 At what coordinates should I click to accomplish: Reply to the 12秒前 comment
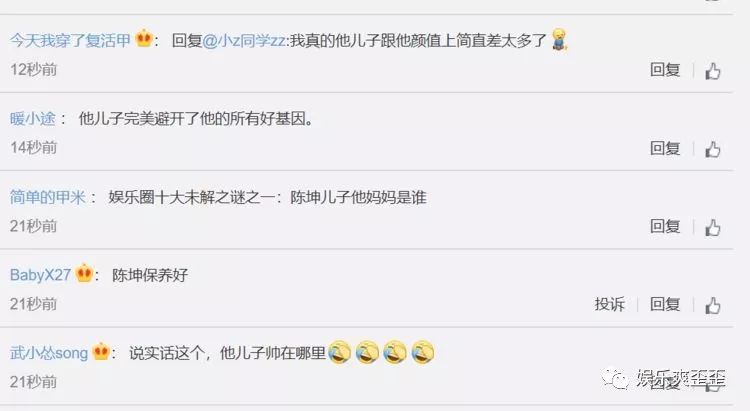(x=665, y=70)
